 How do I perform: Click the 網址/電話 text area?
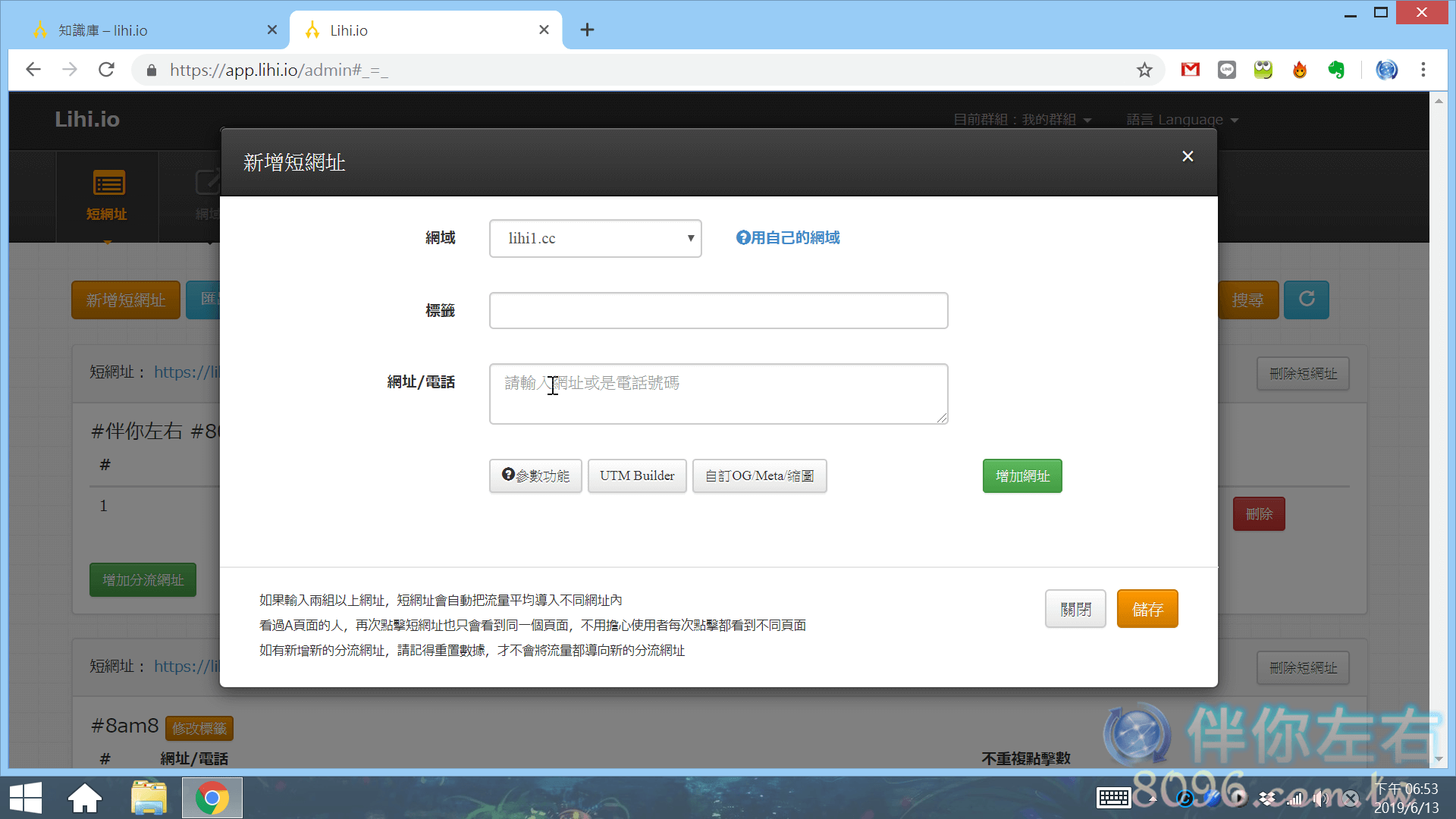tap(718, 394)
